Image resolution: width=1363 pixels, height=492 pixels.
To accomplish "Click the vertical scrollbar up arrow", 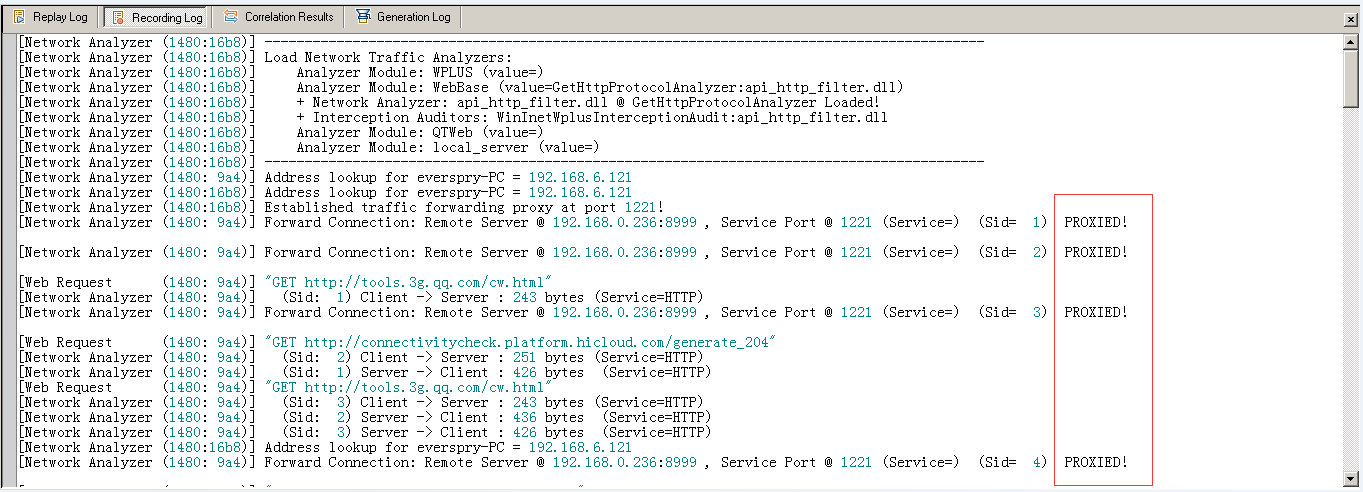I will [x=1351, y=41].
